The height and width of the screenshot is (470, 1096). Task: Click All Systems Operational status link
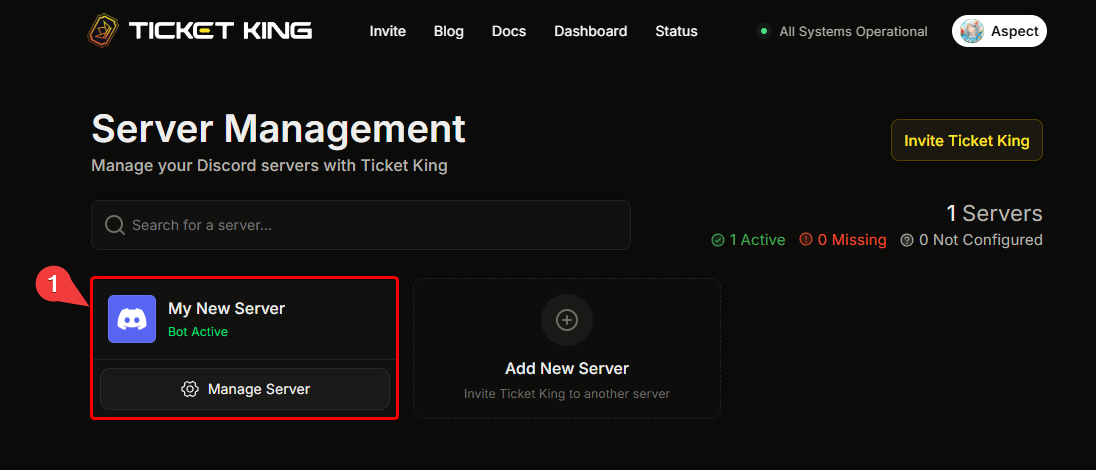point(853,31)
